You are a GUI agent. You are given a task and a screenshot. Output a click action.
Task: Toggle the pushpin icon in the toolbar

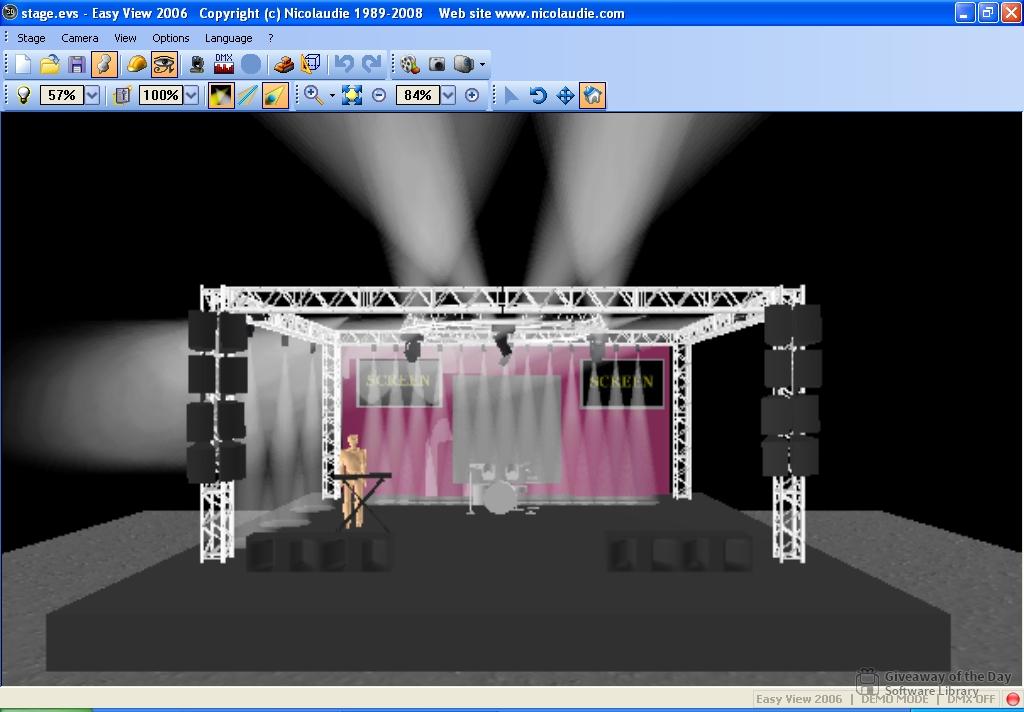pos(104,64)
